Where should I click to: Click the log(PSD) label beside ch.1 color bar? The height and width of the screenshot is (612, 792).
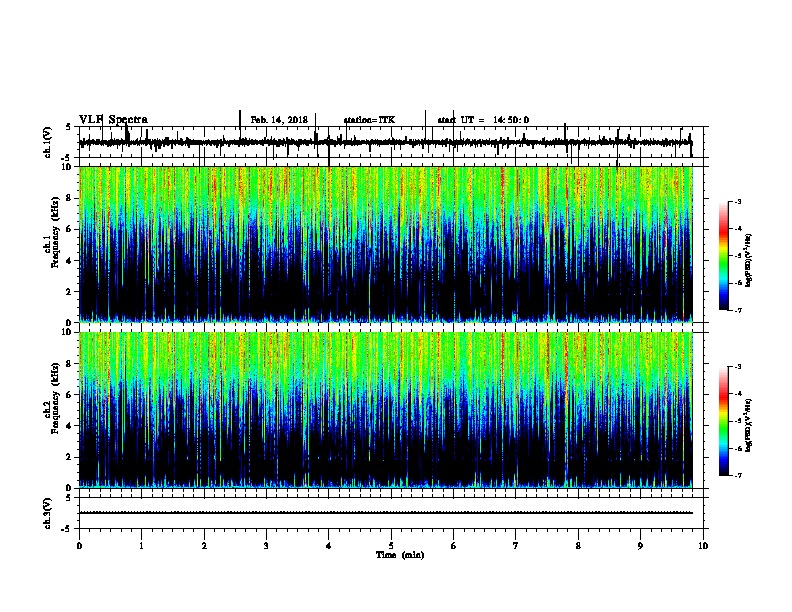pyautogui.click(x=748, y=261)
